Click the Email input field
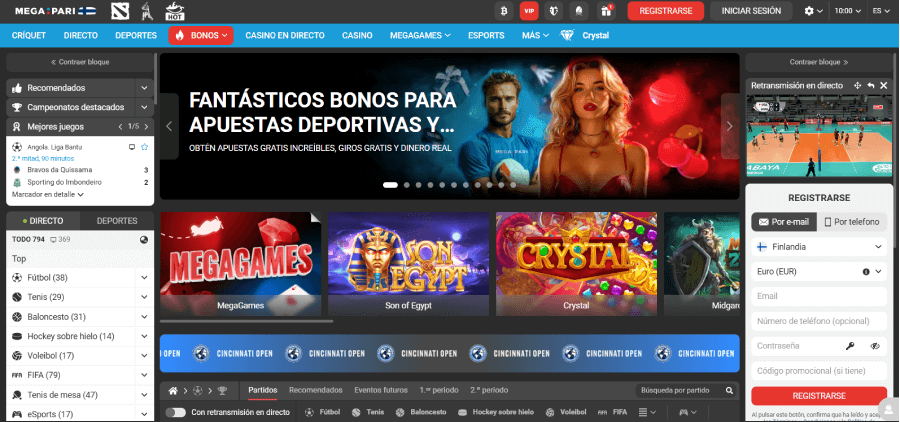The width and height of the screenshot is (900, 422). click(819, 296)
